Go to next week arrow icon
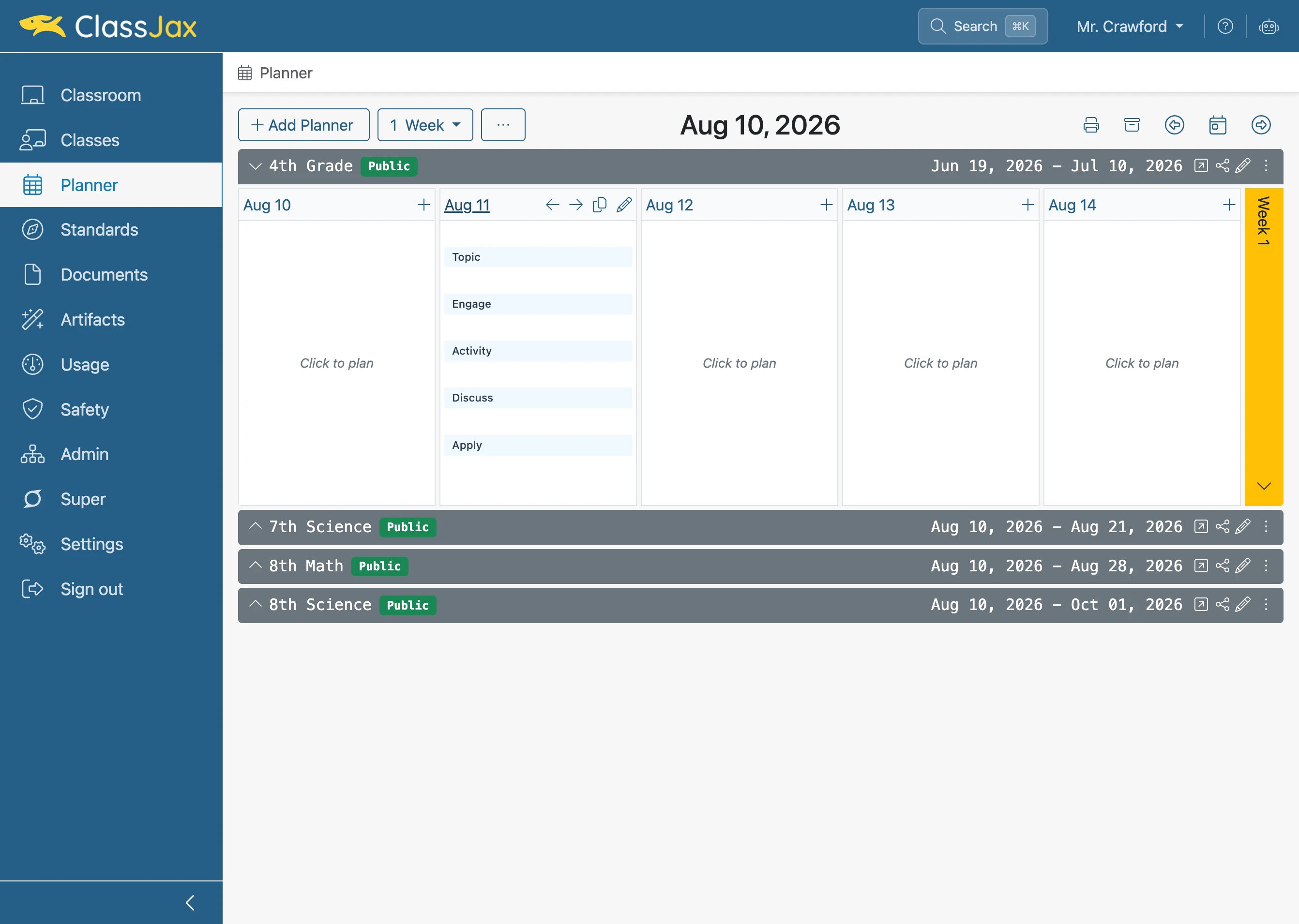 (x=1261, y=125)
